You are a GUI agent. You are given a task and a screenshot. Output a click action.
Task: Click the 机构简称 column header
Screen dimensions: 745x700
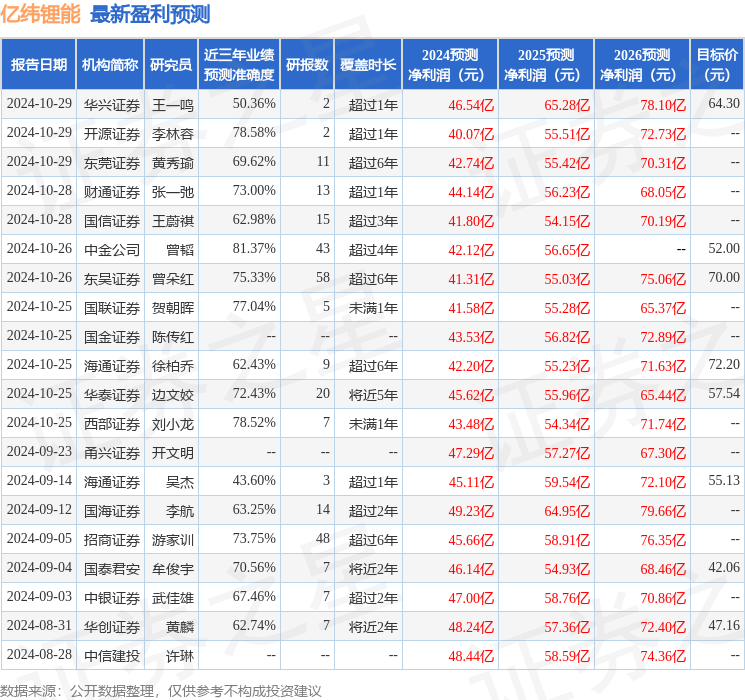[x=110, y=65]
